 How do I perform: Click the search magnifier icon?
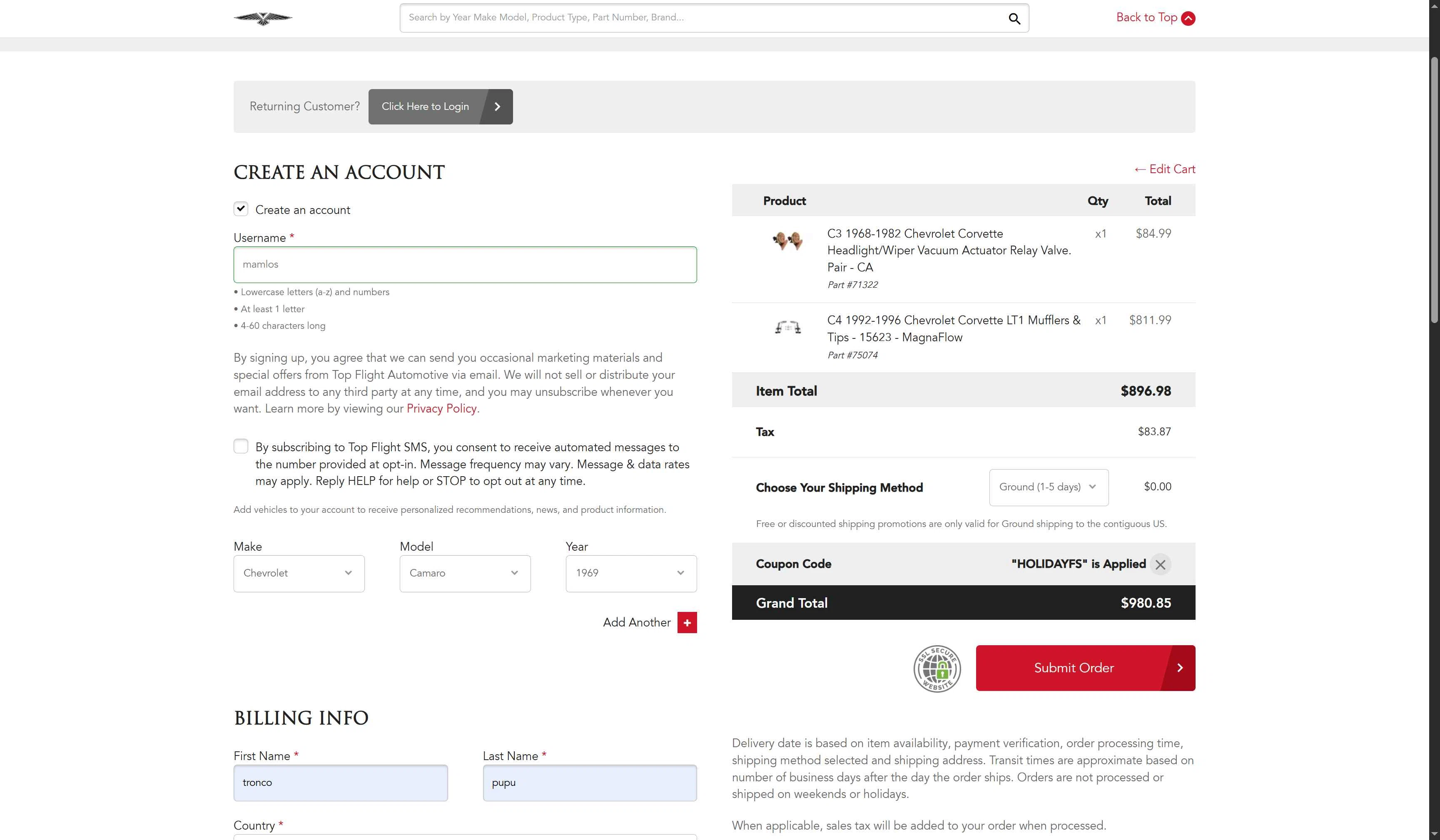tap(1014, 18)
